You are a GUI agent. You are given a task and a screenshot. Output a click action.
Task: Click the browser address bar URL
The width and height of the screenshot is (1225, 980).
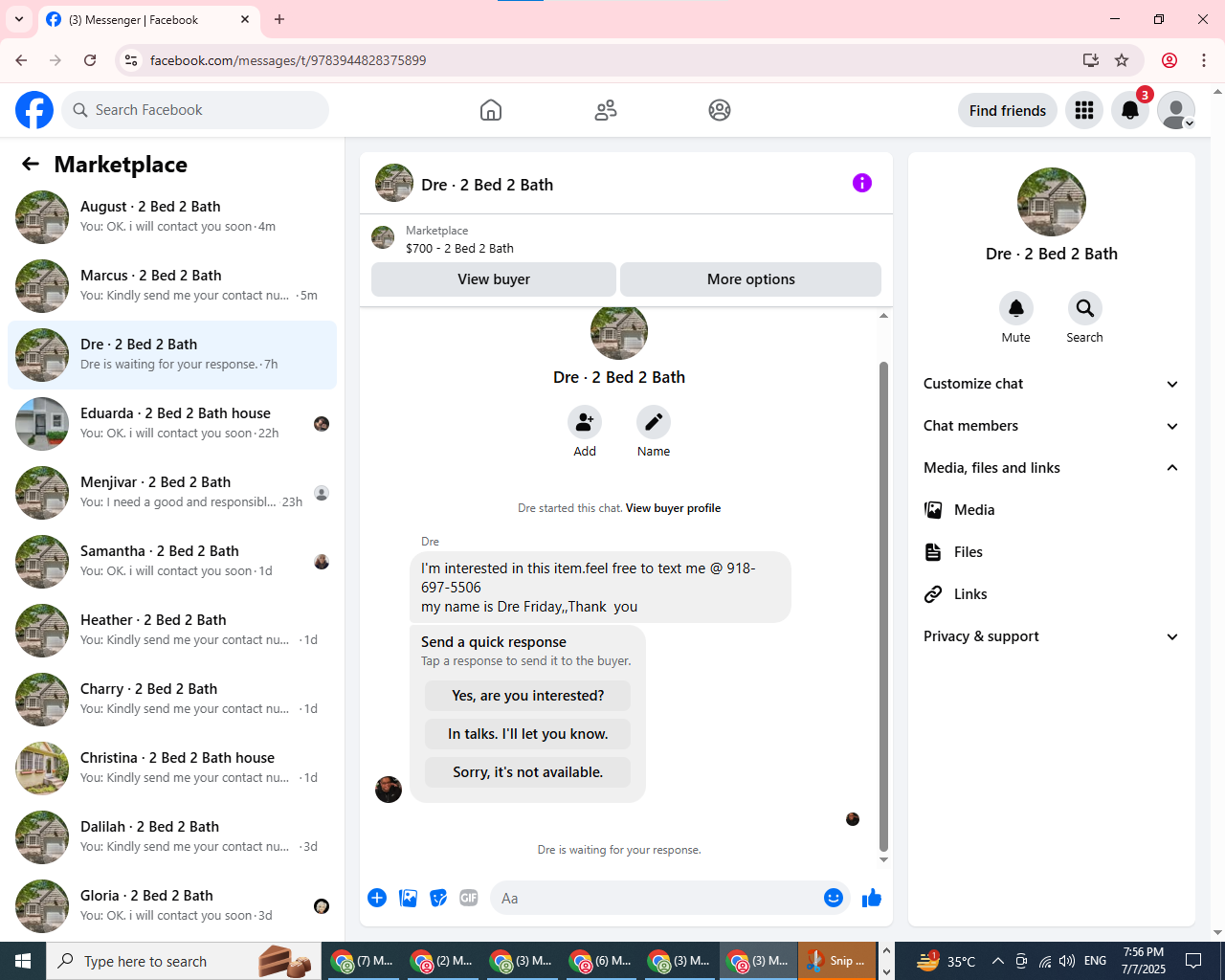[x=288, y=60]
